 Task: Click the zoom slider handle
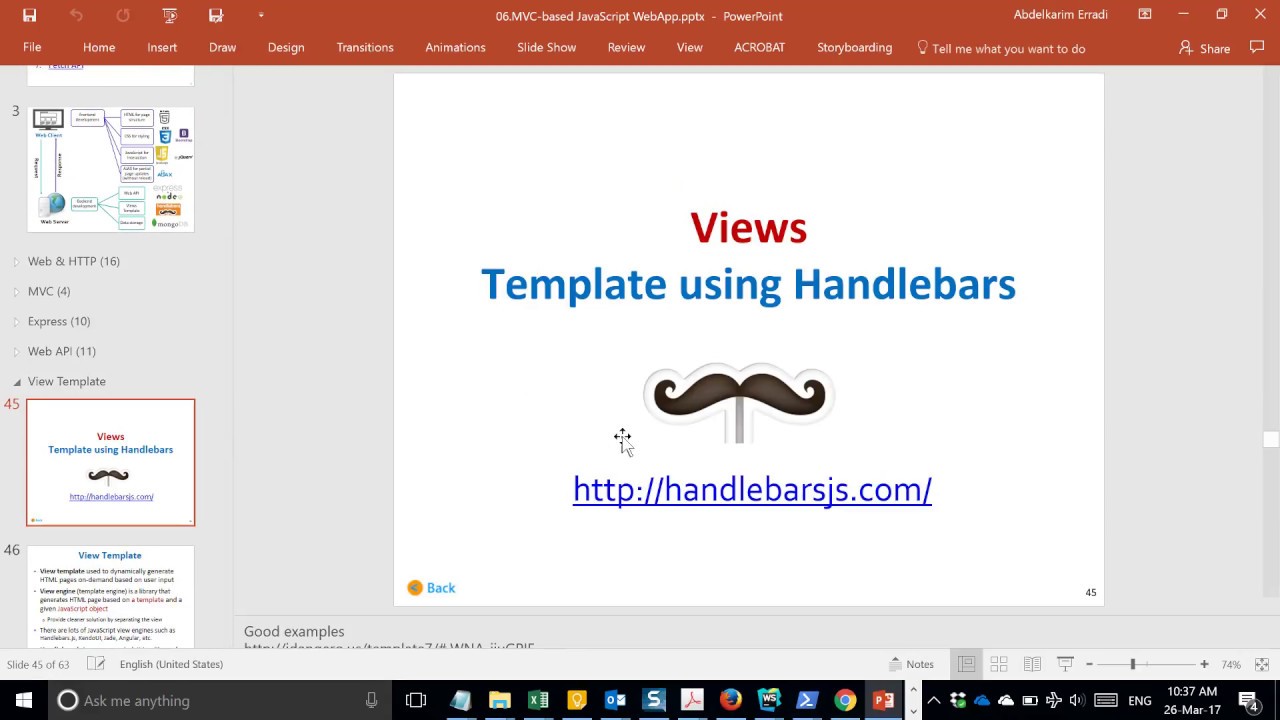coord(1133,664)
